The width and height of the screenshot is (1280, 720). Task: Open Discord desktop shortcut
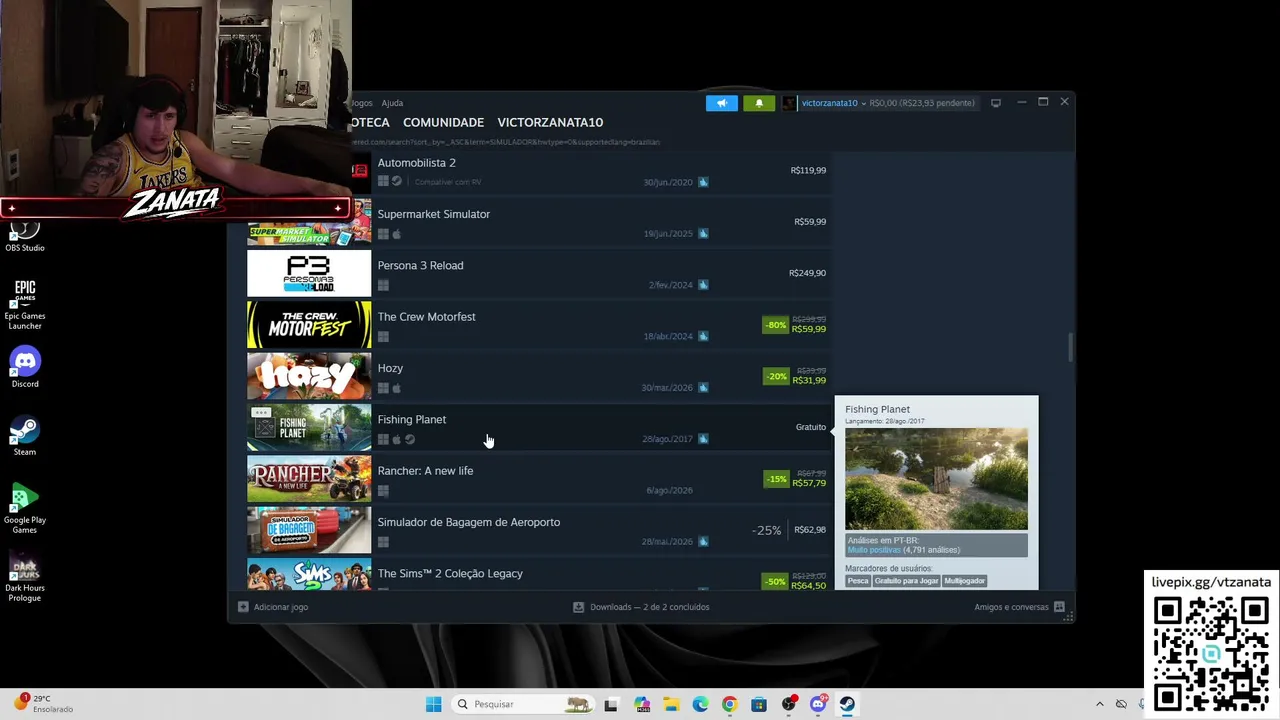click(x=25, y=367)
